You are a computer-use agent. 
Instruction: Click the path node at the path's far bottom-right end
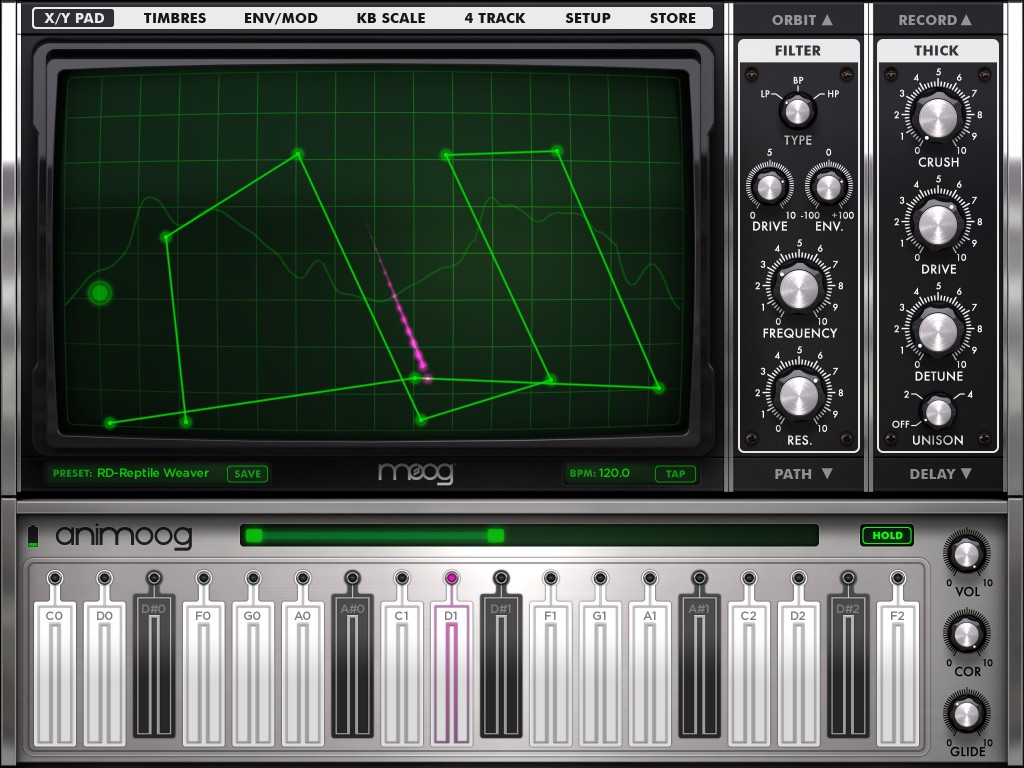(x=659, y=388)
